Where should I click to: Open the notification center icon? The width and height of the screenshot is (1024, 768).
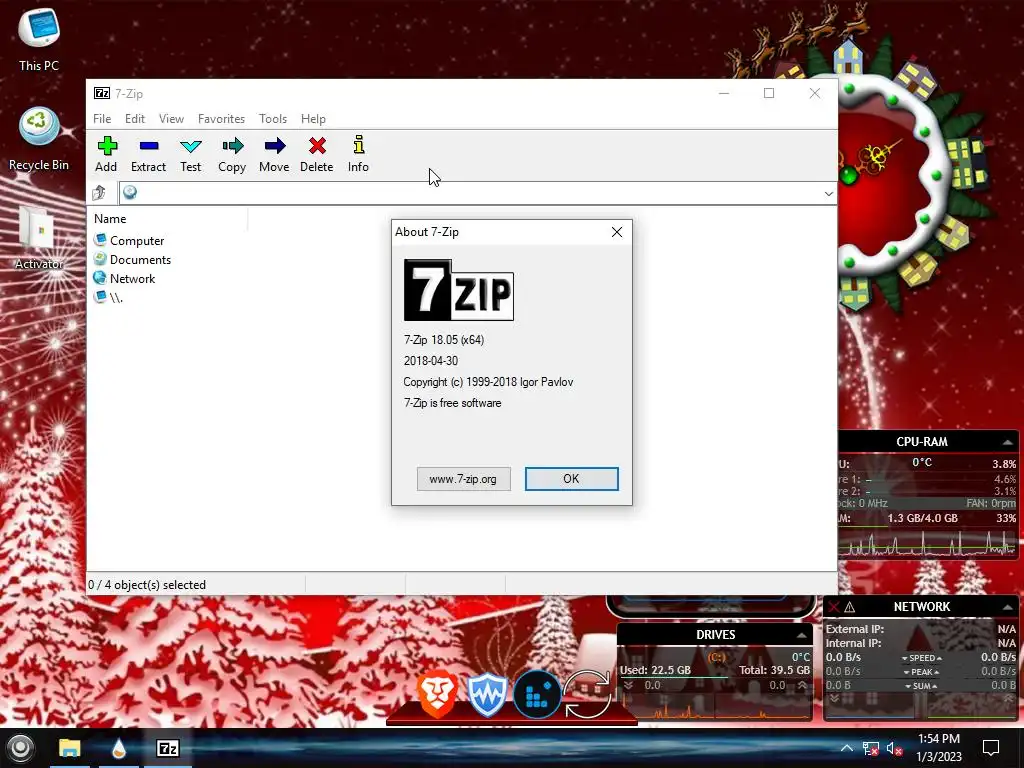pyautogui.click(x=991, y=748)
